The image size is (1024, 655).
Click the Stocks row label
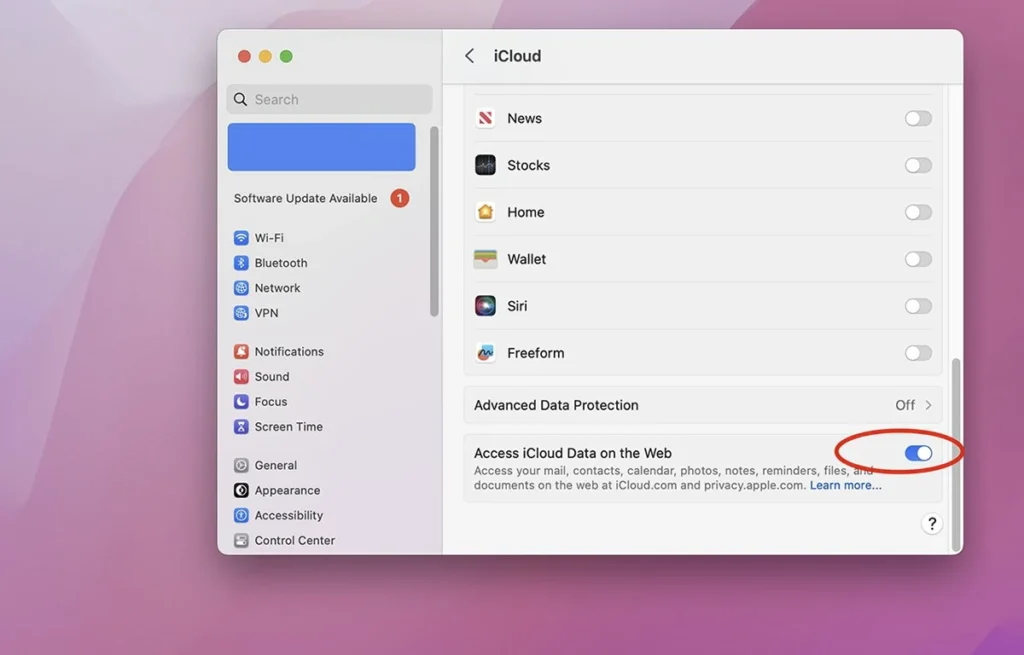pos(528,165)
